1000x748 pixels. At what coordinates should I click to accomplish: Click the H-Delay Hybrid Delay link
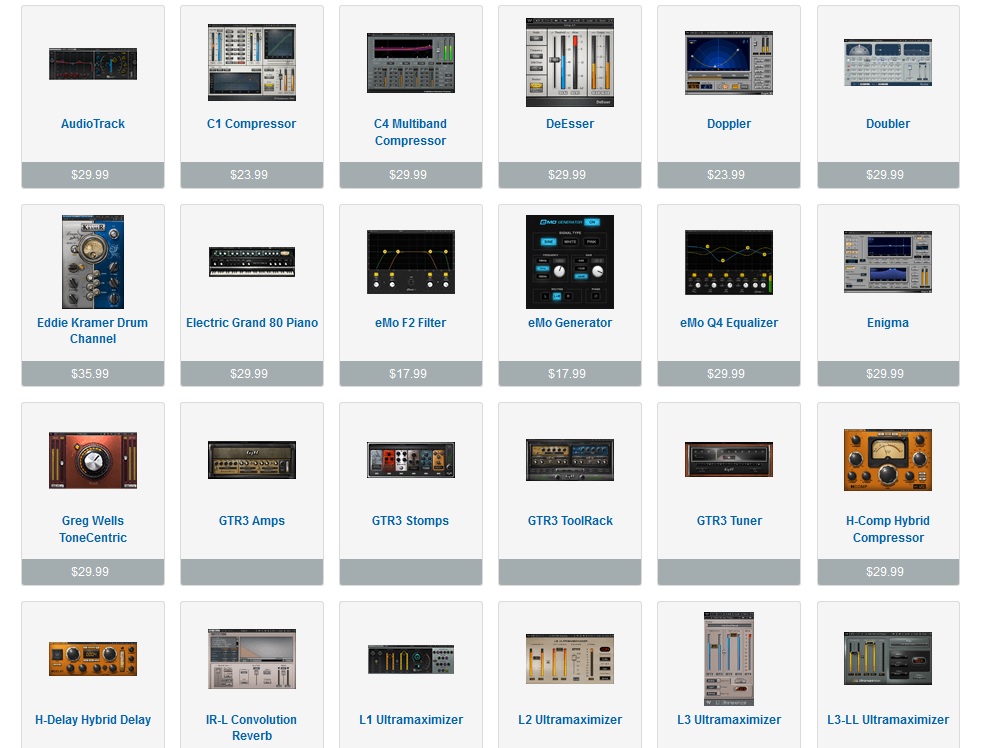click(92, 719)
